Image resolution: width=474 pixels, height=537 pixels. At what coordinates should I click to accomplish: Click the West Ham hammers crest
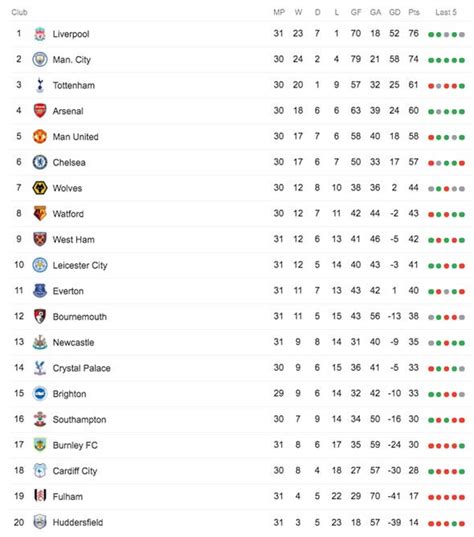point(40,239)
